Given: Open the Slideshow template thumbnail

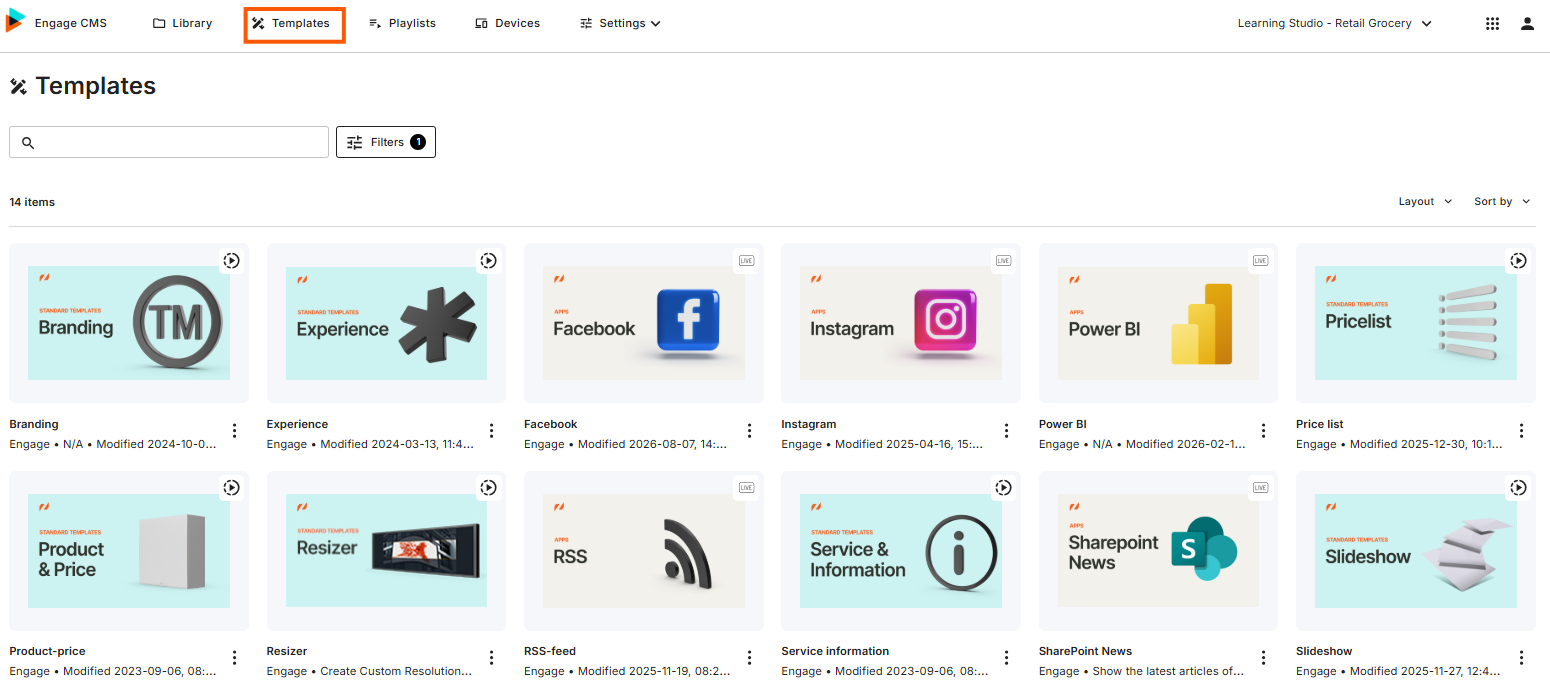Looking at the screenshot, I should (1416, 550).
